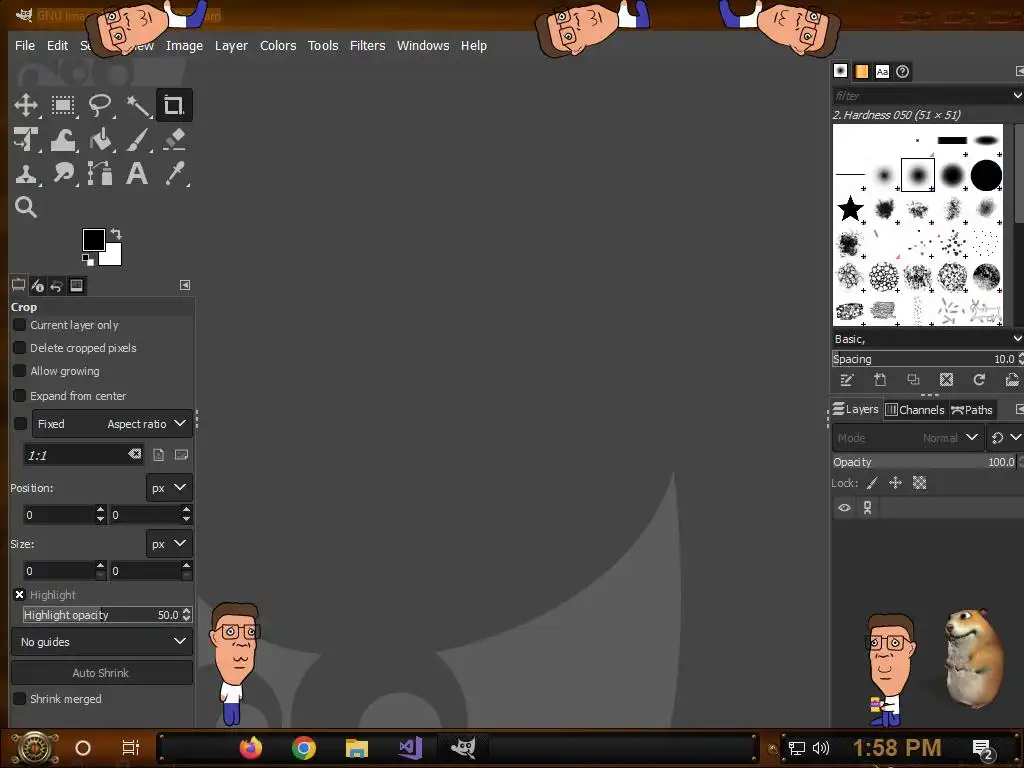The height and width of the screenshot is (768, 1024).
Task: Expand the brush filter dropdown arrow
Action: 1017,95
